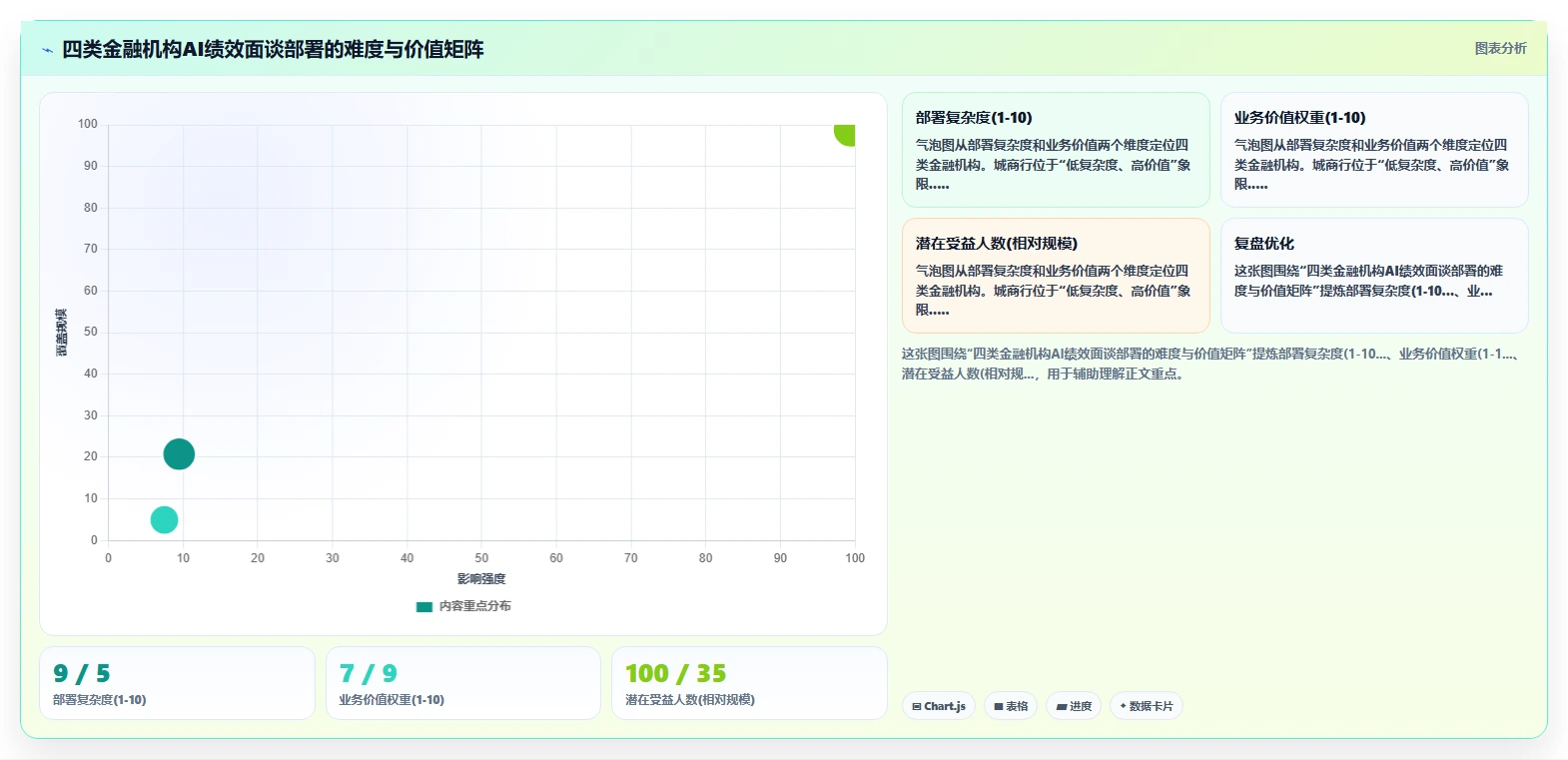Open the 复盘优化 info card

pyautogui.click(x=1374, y=276)
